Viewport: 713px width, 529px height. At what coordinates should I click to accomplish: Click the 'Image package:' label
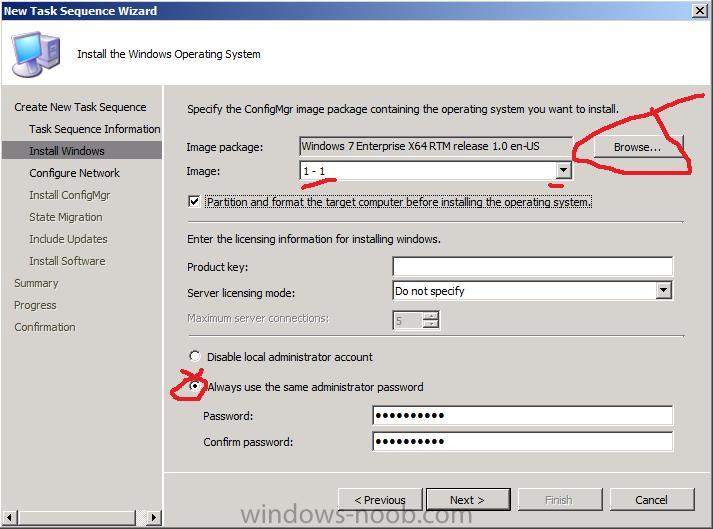point(225,147)
